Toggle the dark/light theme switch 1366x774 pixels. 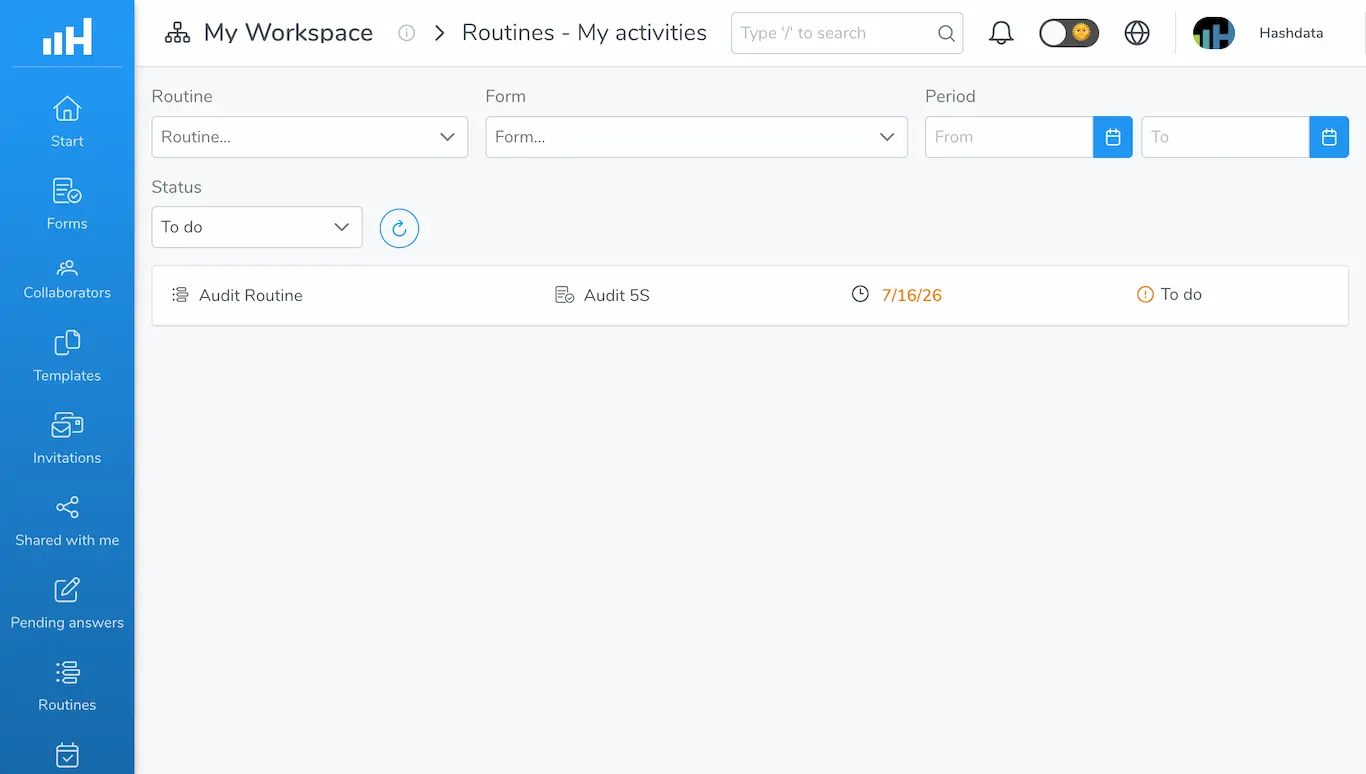[1069, 33]
